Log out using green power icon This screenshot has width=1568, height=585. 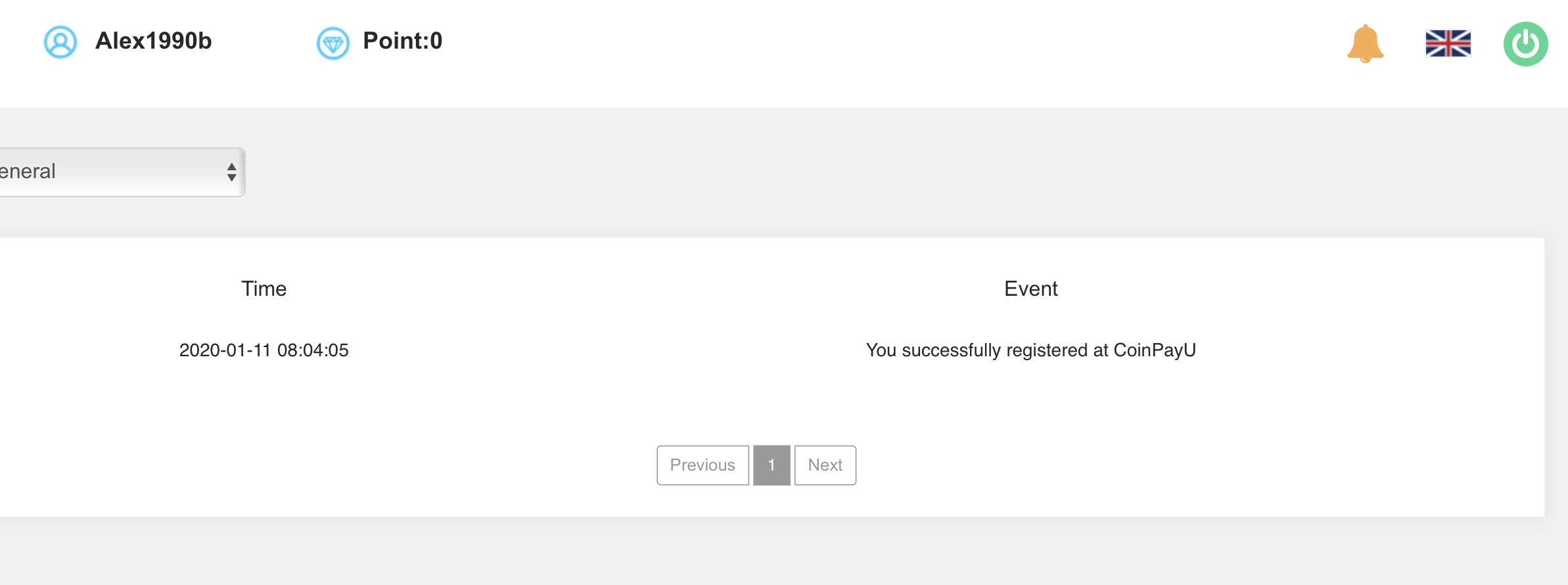click(x=1525, y=44)
